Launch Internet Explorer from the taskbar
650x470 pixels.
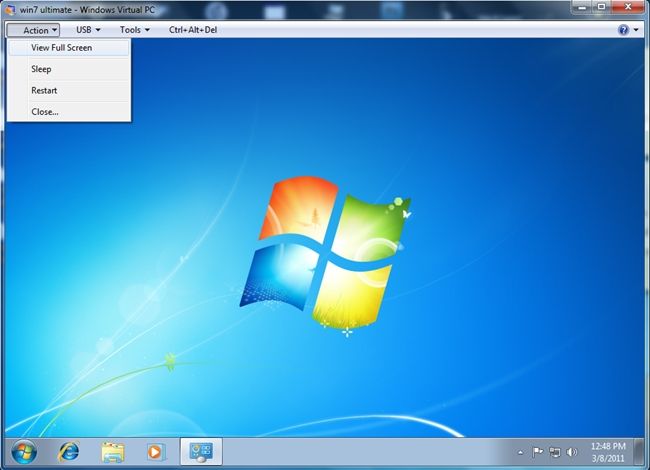tap(69, 452)
